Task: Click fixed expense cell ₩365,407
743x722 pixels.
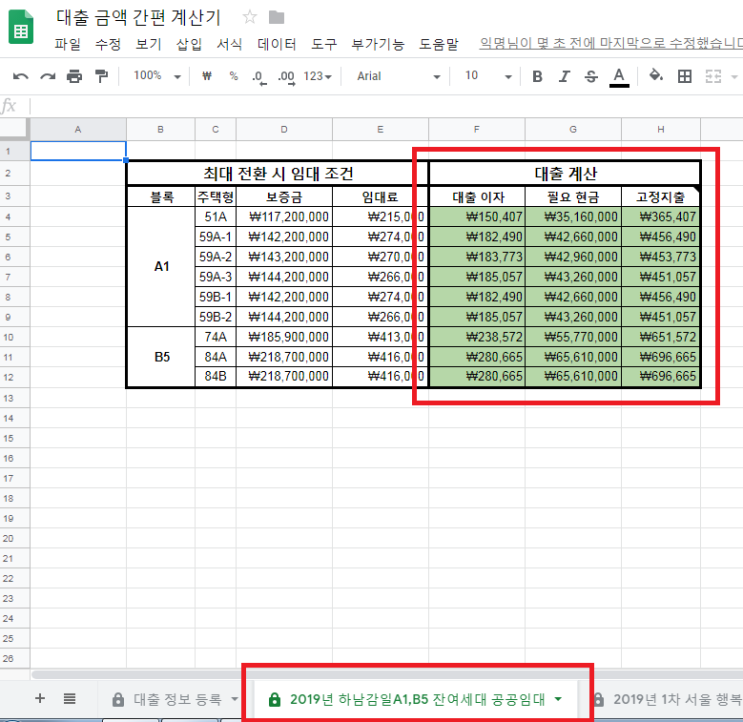Action: click(661, 217)
